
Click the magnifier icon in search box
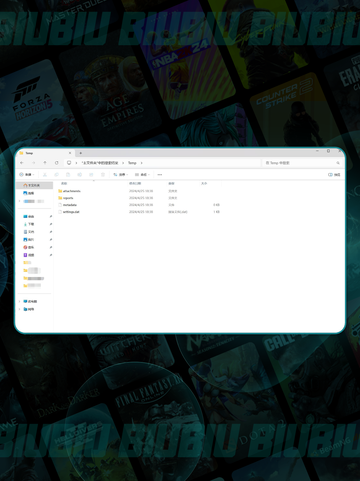coord(338,163)
